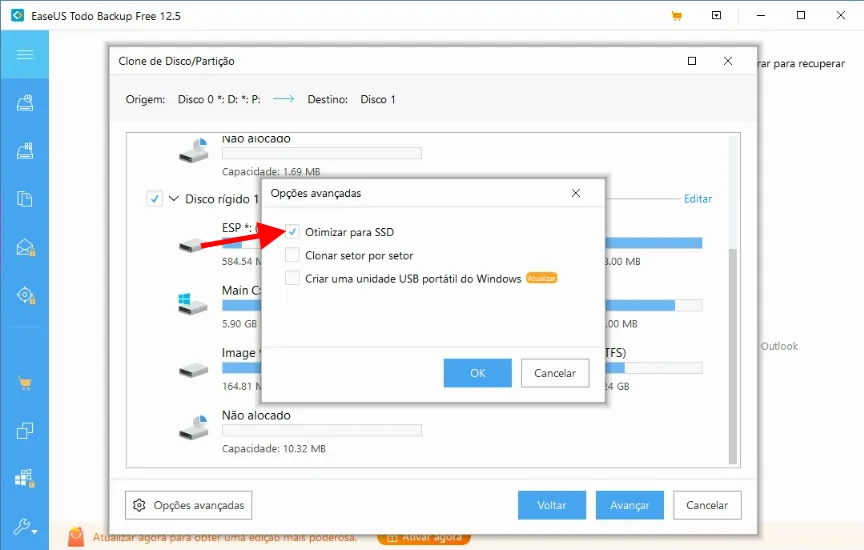
Task: Click the bottom Não alocado disk icon
Action: 193,427
